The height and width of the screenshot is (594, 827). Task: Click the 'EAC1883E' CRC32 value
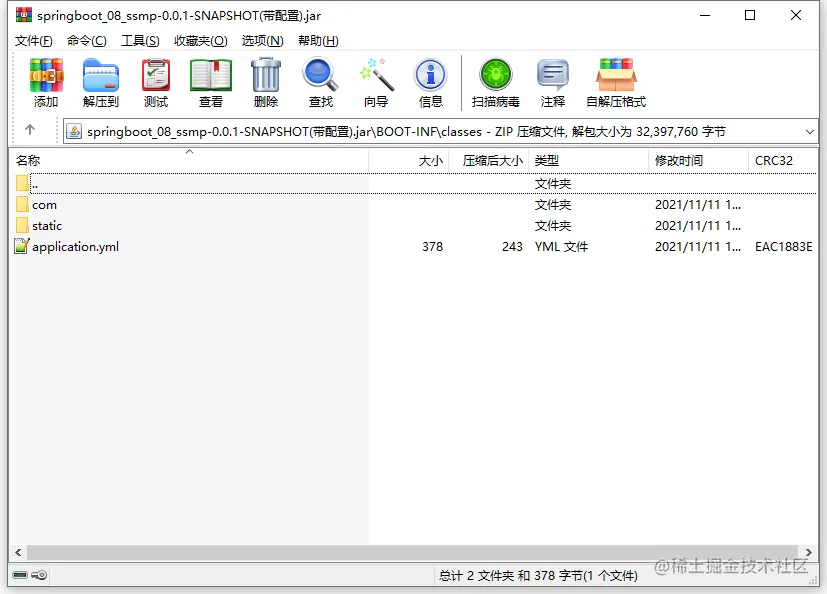point(783,246)
